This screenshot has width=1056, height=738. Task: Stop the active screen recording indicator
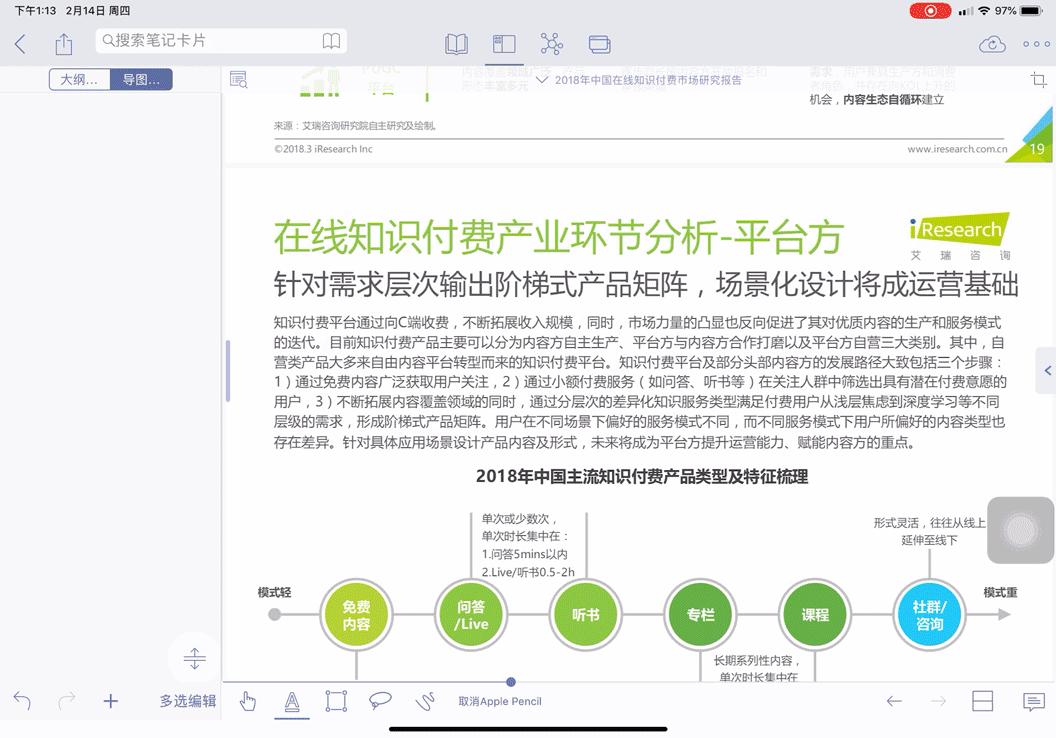point(931,11)
